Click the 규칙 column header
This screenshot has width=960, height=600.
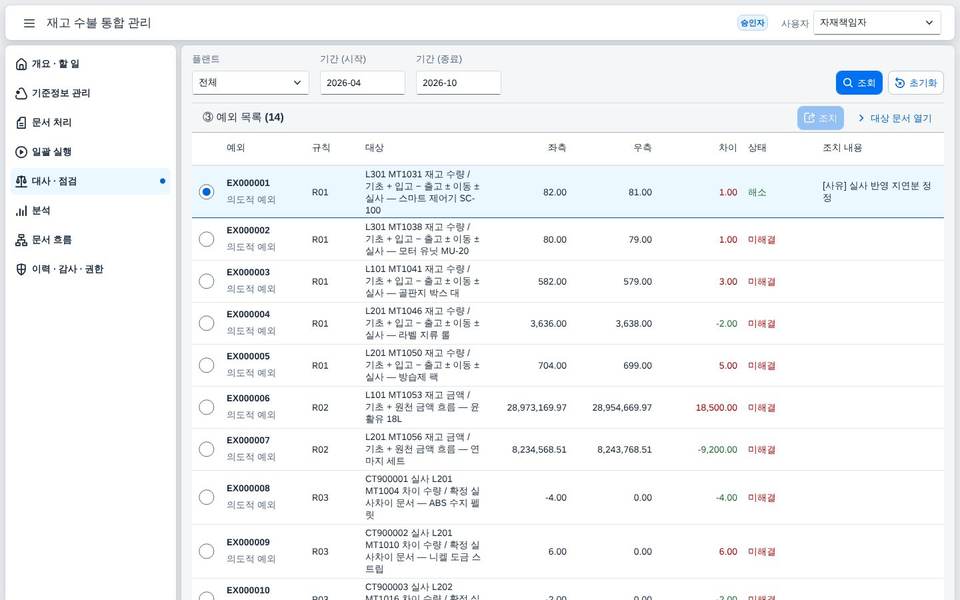321,148
